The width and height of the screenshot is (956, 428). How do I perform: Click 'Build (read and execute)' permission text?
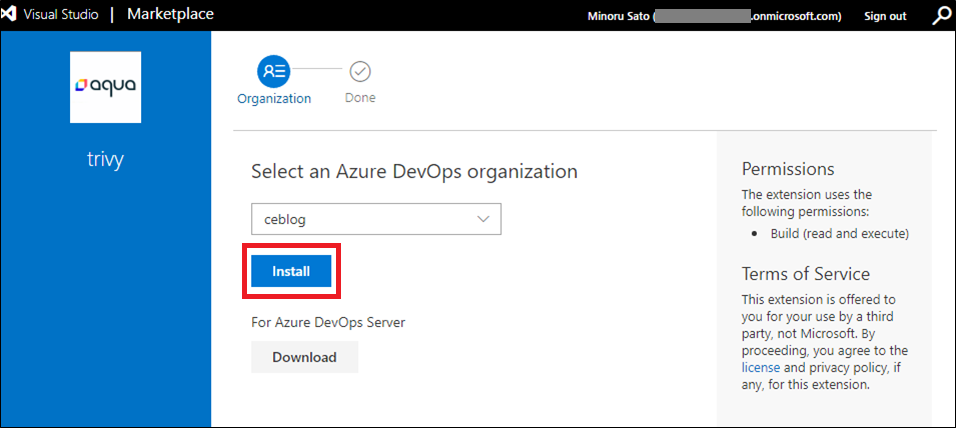point(840,234)
